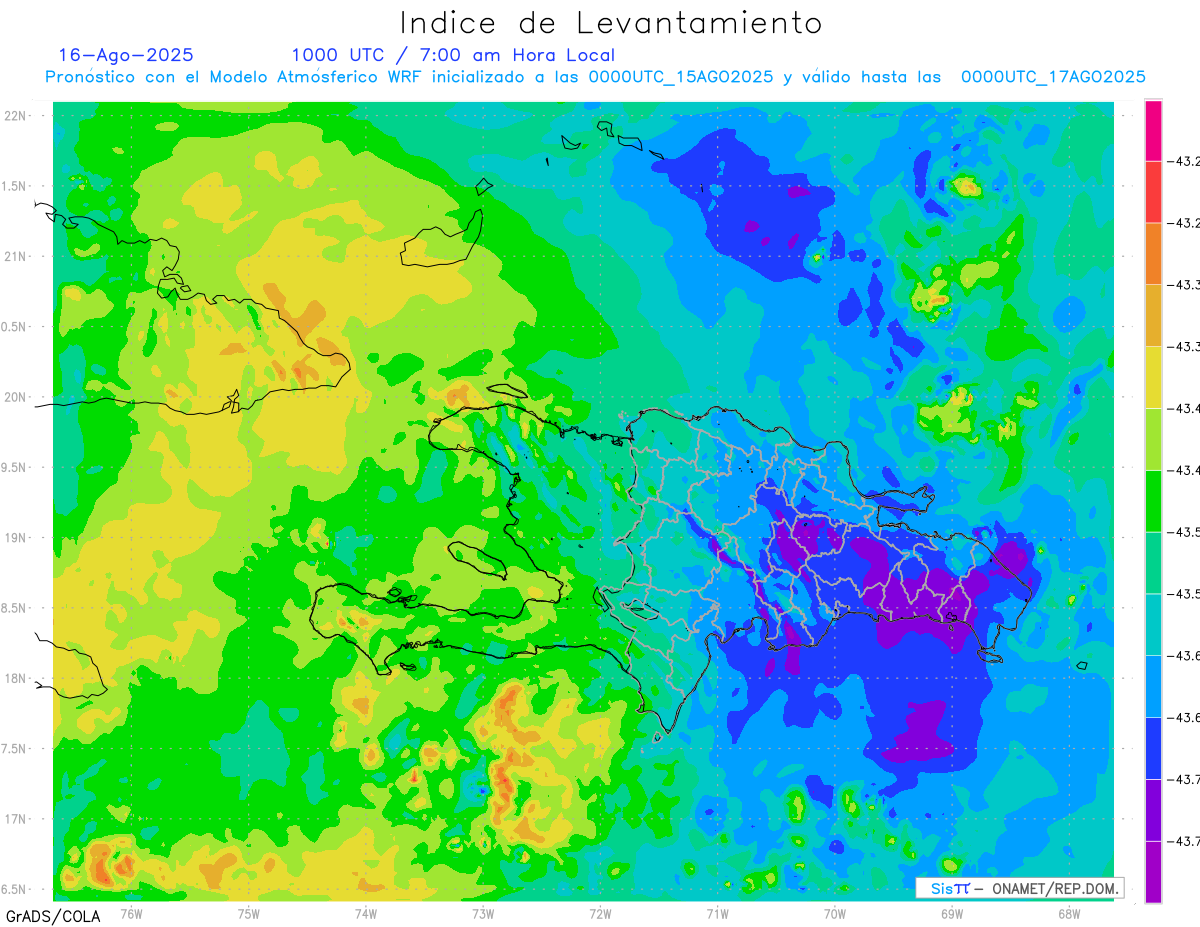Click the '72W' longitude label
Image resolution: width=1200 pixels, height=927 pixels.
coord(600,913)
